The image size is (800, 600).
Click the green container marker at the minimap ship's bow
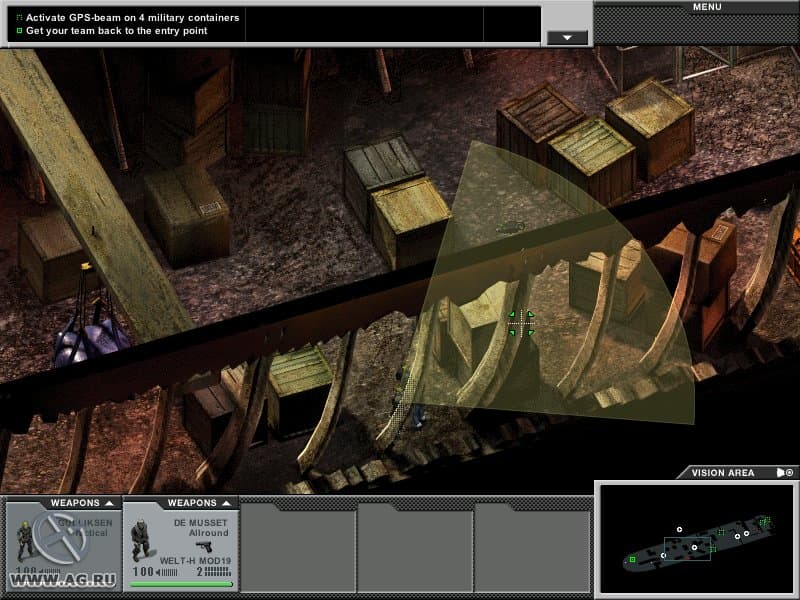(x=764, y=521)
